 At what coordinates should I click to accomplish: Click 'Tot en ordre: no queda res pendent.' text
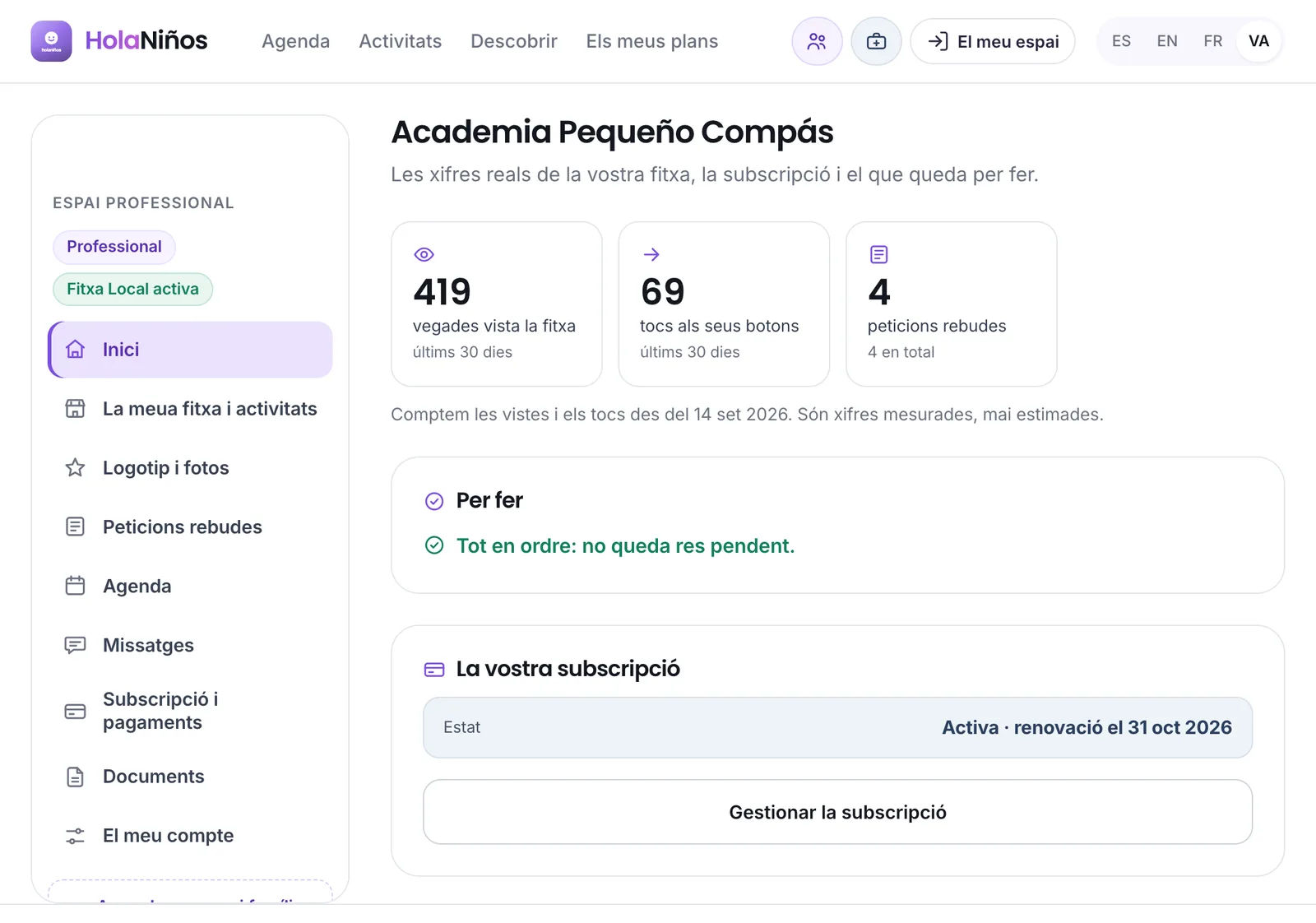click(x=625, y=546)
